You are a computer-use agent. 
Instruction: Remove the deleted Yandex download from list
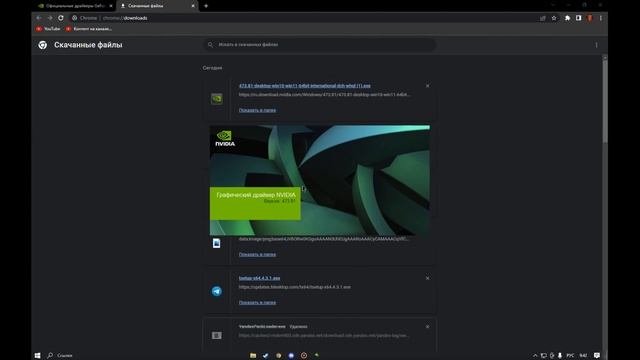427,327
